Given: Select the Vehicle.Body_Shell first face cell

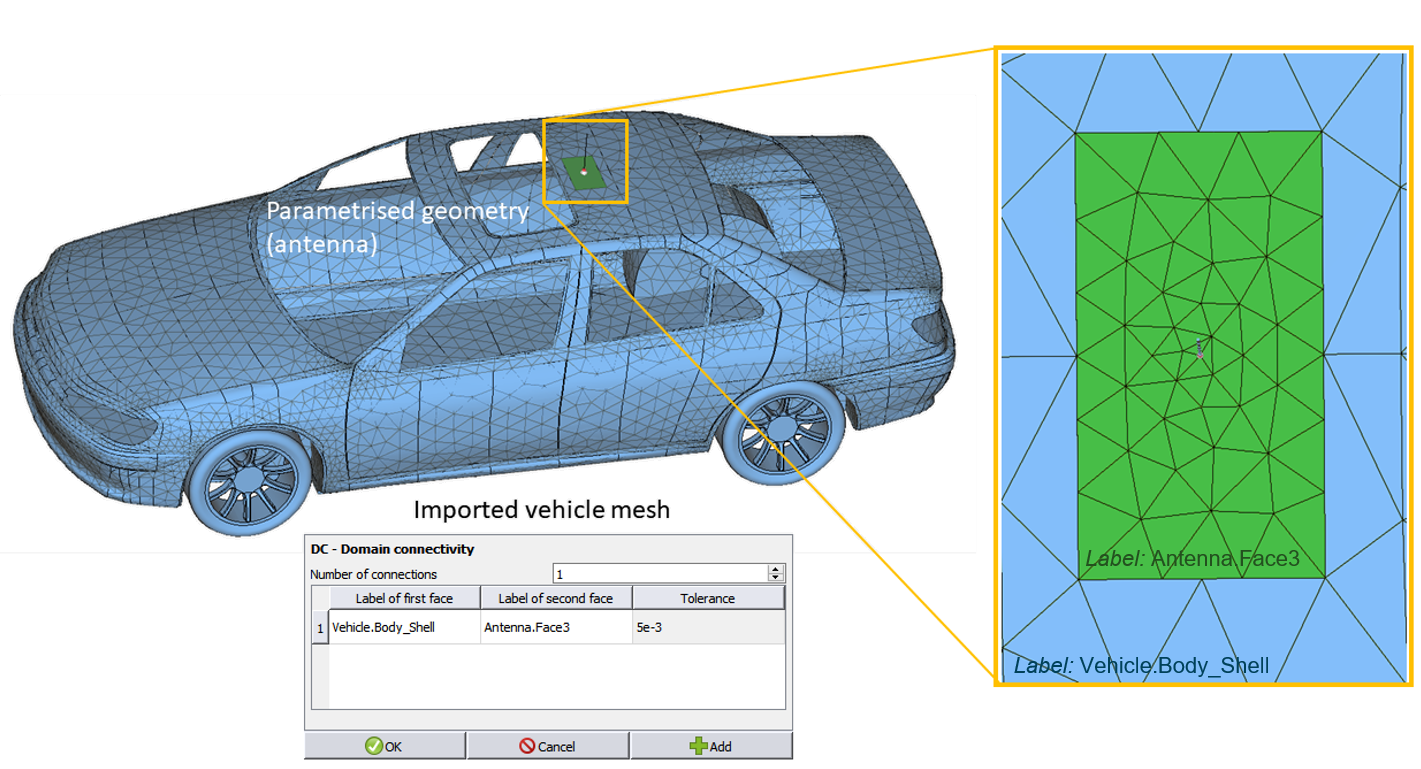Looking at the screenshot, I should click(x=404, y=628).
